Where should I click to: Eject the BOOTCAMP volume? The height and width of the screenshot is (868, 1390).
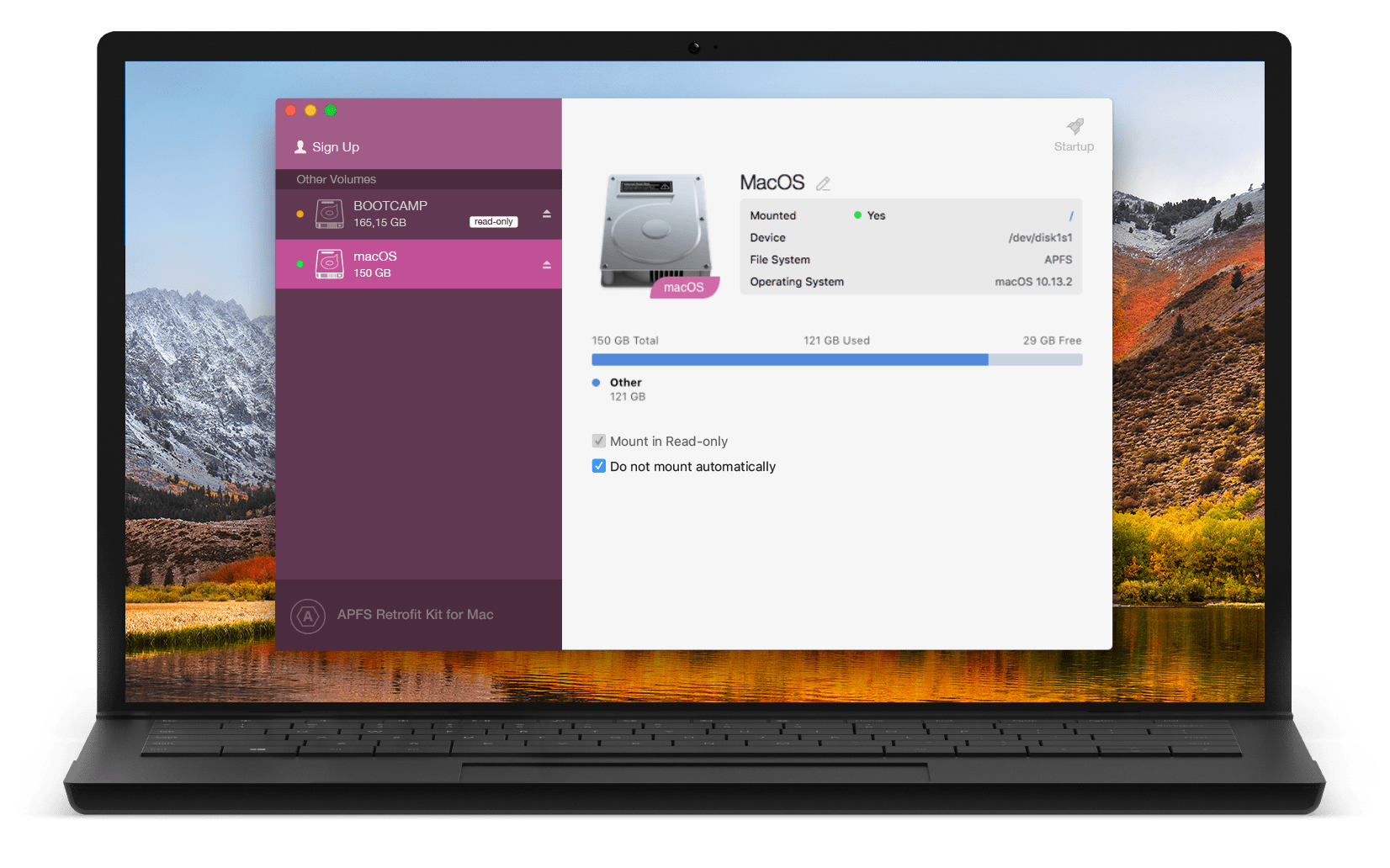click(x=546, y=214)
